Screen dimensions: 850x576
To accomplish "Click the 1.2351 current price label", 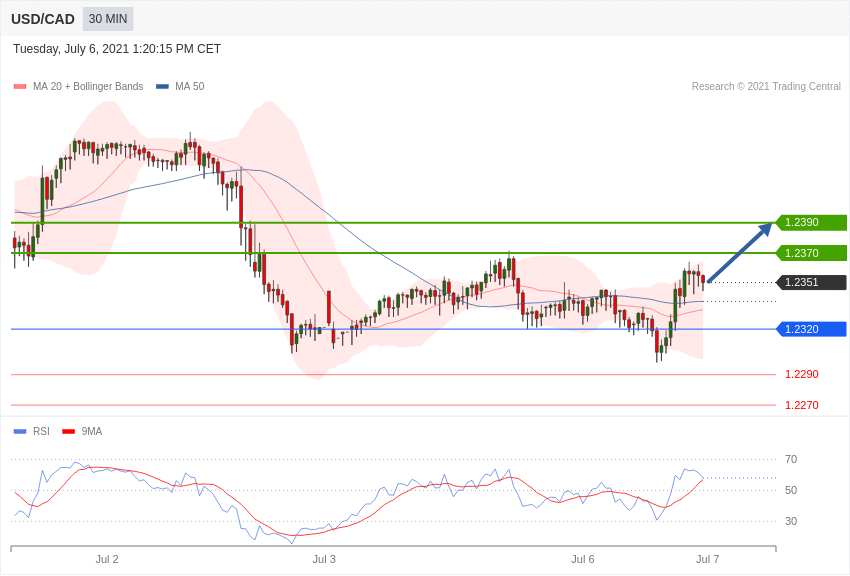I will point(812,282).
